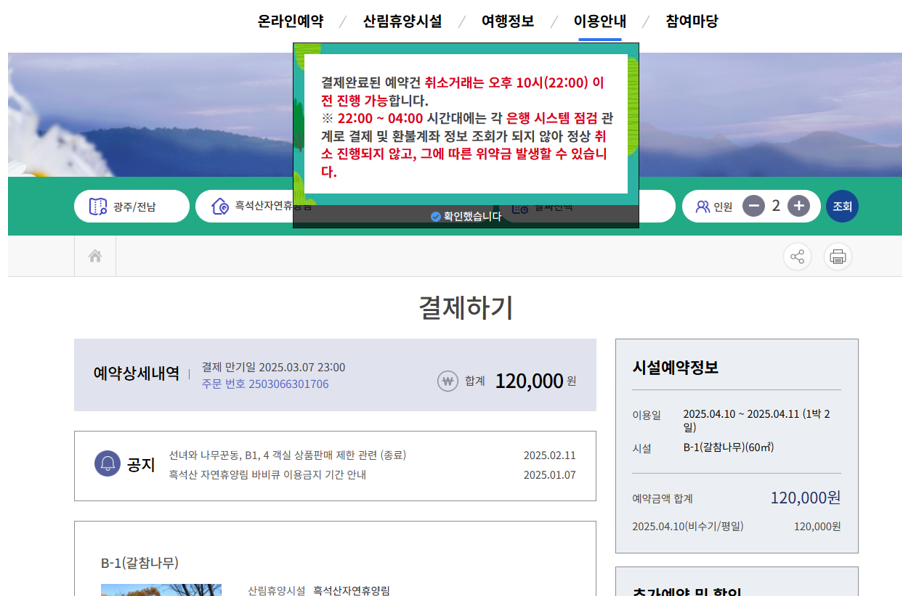
Task: Click the 시설예약정보 heading
Action: 675,367
